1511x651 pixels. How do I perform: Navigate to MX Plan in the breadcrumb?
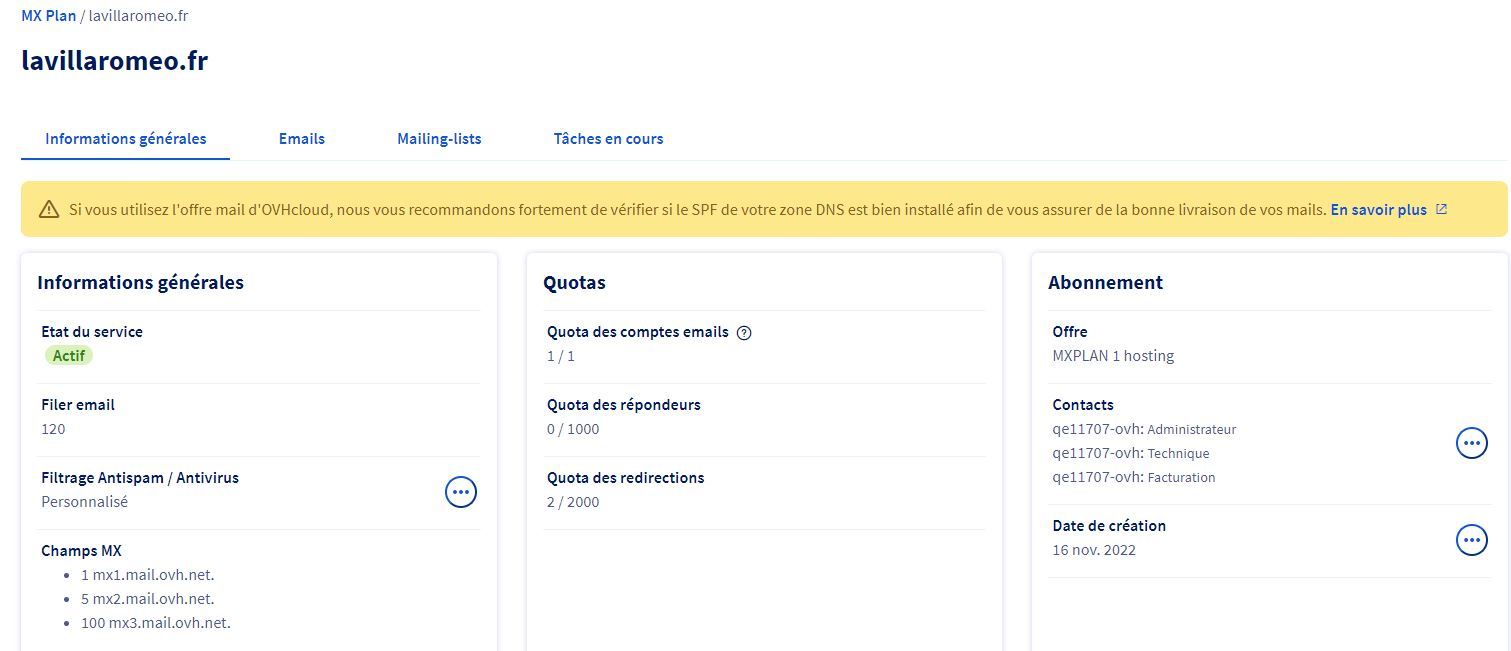[48, 16]
